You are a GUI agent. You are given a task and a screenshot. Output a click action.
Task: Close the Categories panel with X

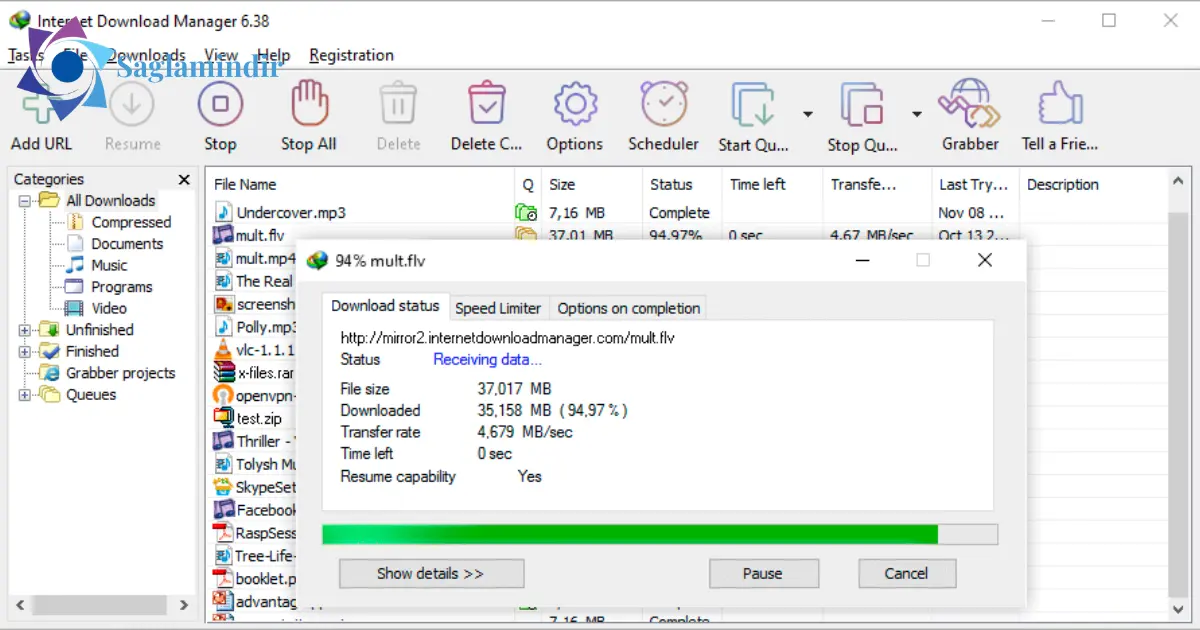184,180
